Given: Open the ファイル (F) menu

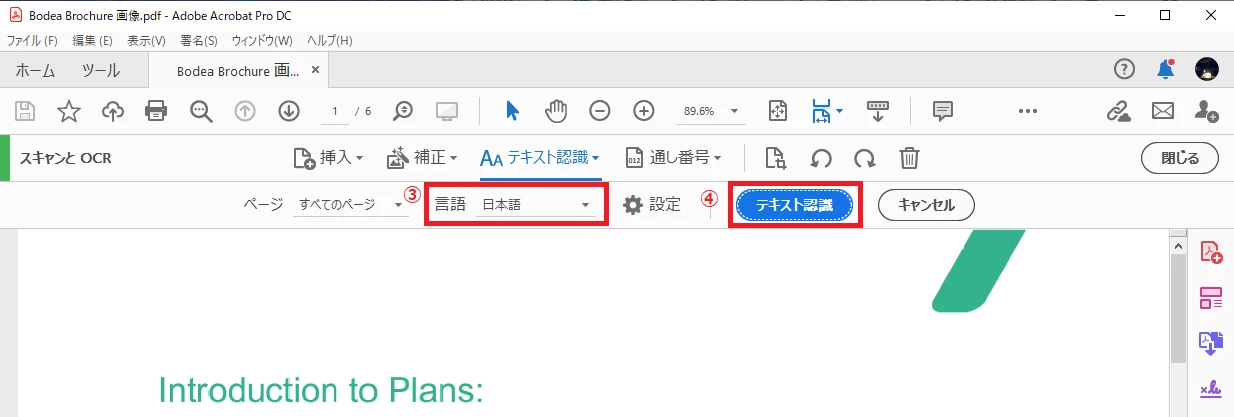Looking at the screenshot, I should [32, 41].
